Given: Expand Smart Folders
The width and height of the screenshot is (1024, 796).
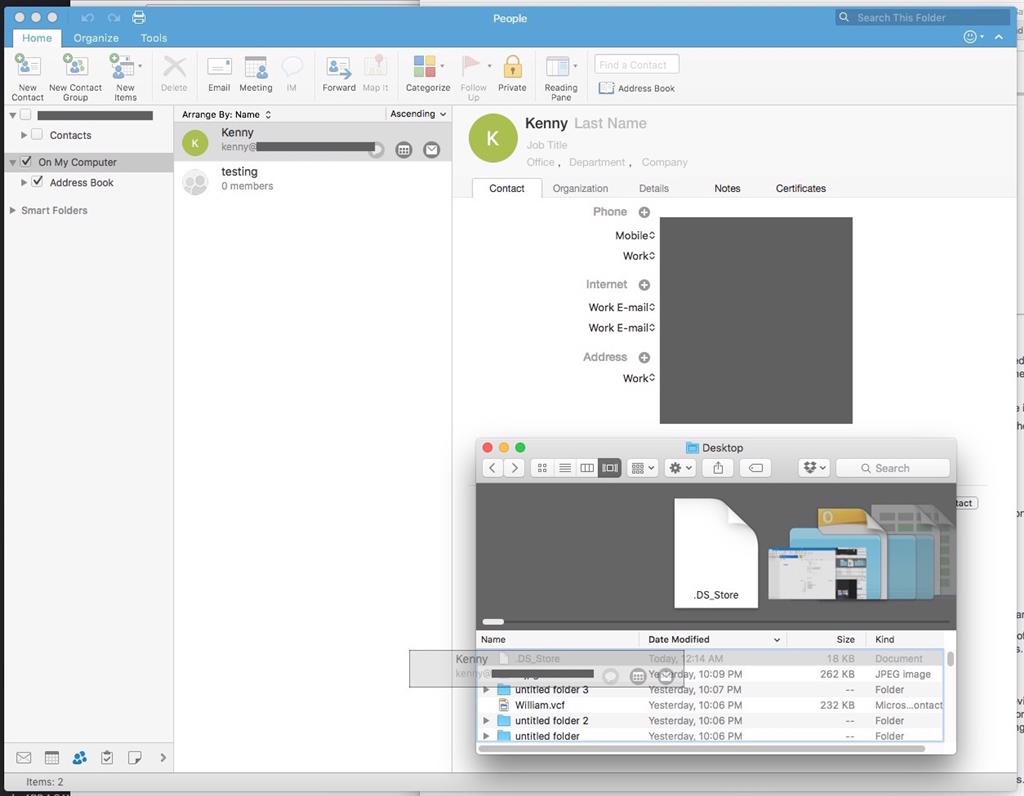Looking at the screenshot, I should tap(12, 210).
